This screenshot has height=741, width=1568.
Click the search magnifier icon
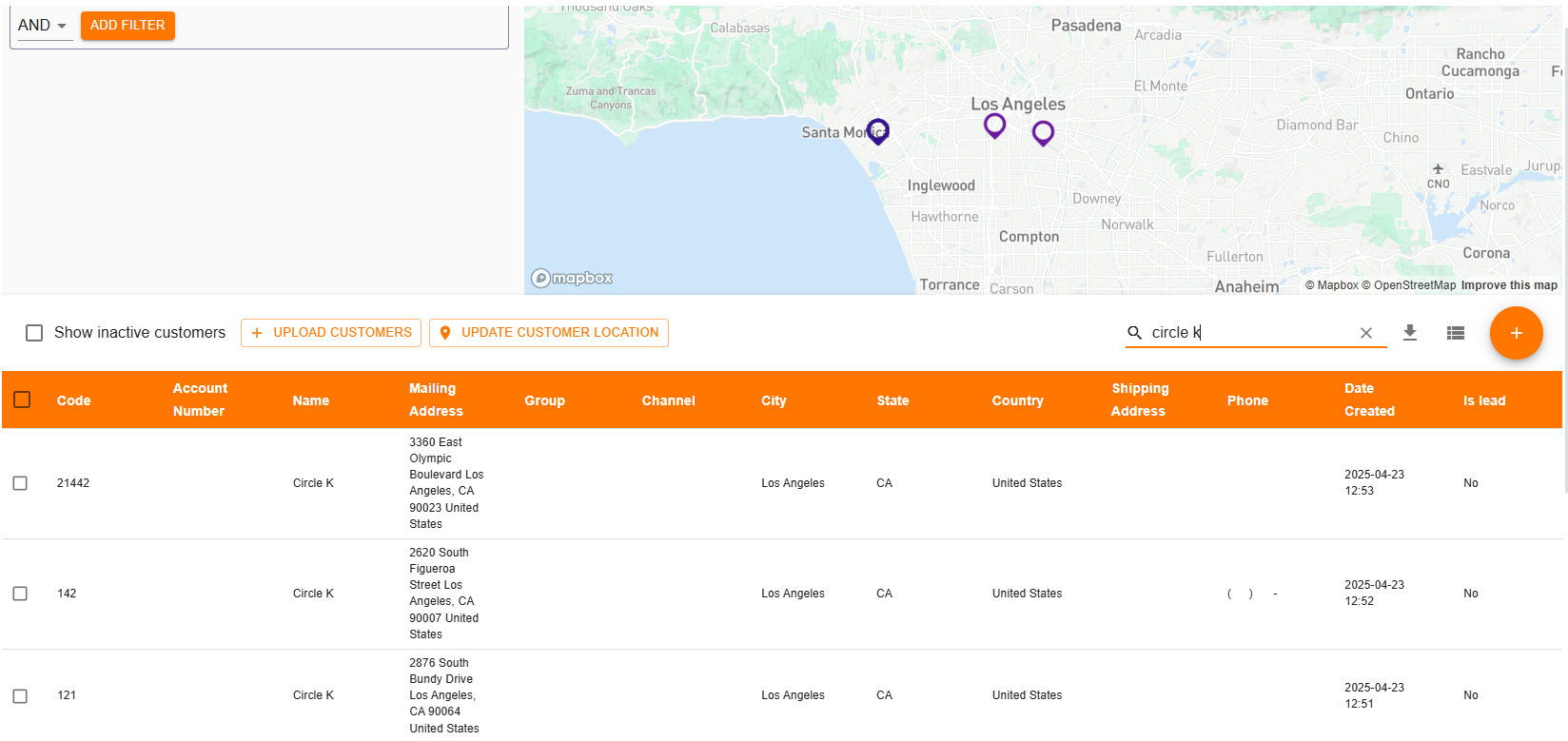point(1134,333)
